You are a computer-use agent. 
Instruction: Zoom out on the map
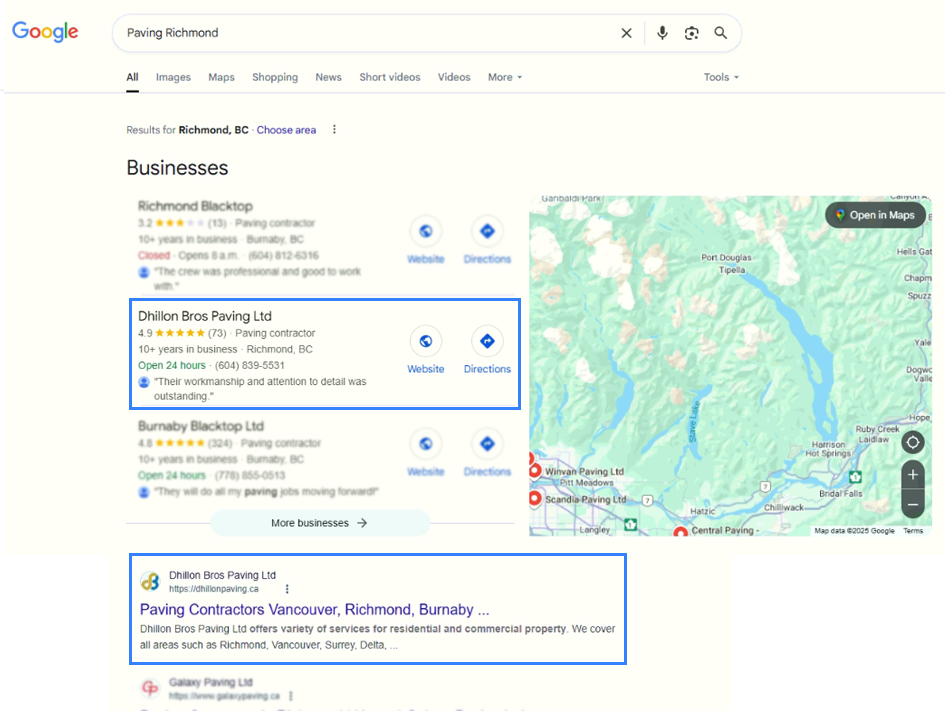pos(912,505)
